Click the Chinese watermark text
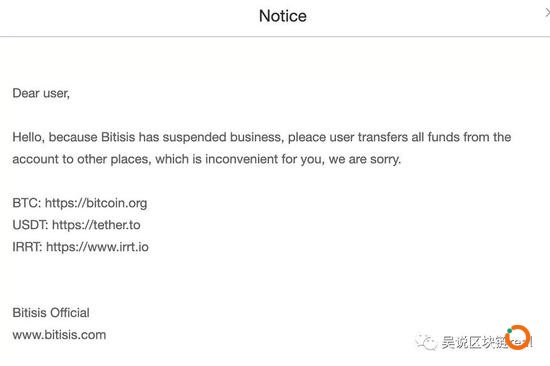Screen dimensions: 550x366 pyautogui.click(x=474, y=342)
